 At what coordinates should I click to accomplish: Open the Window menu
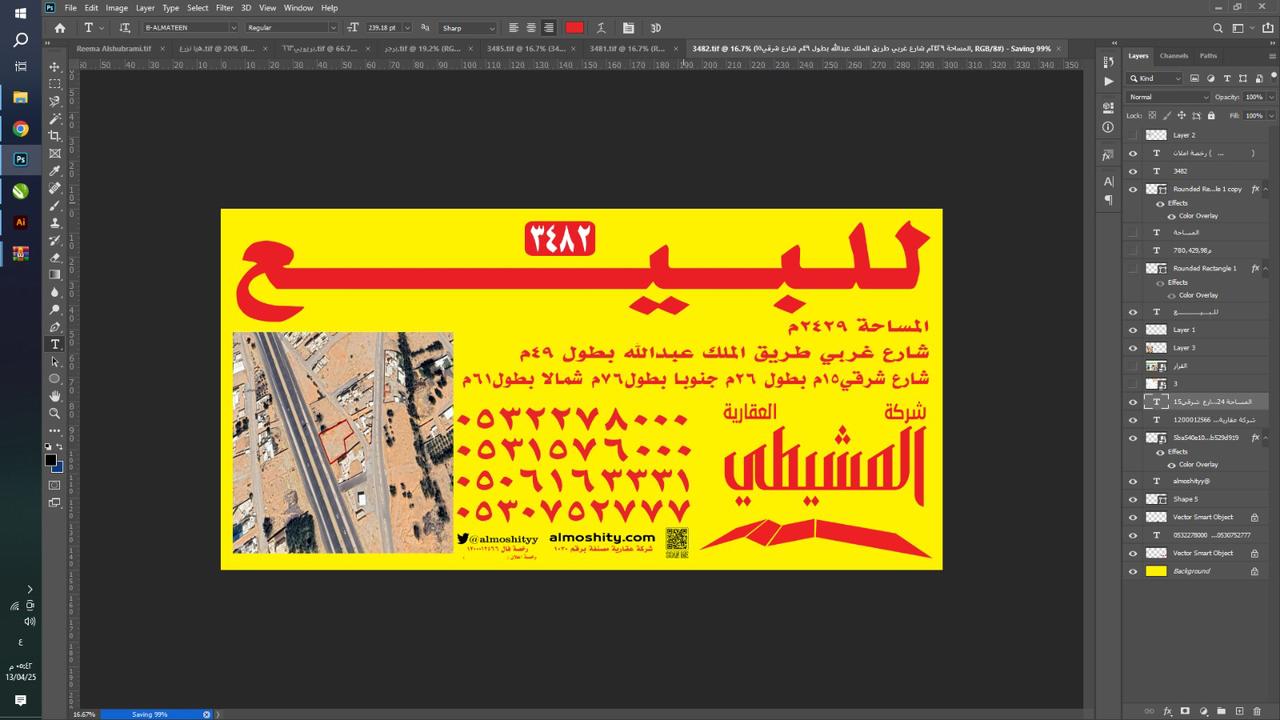[298, 8]
